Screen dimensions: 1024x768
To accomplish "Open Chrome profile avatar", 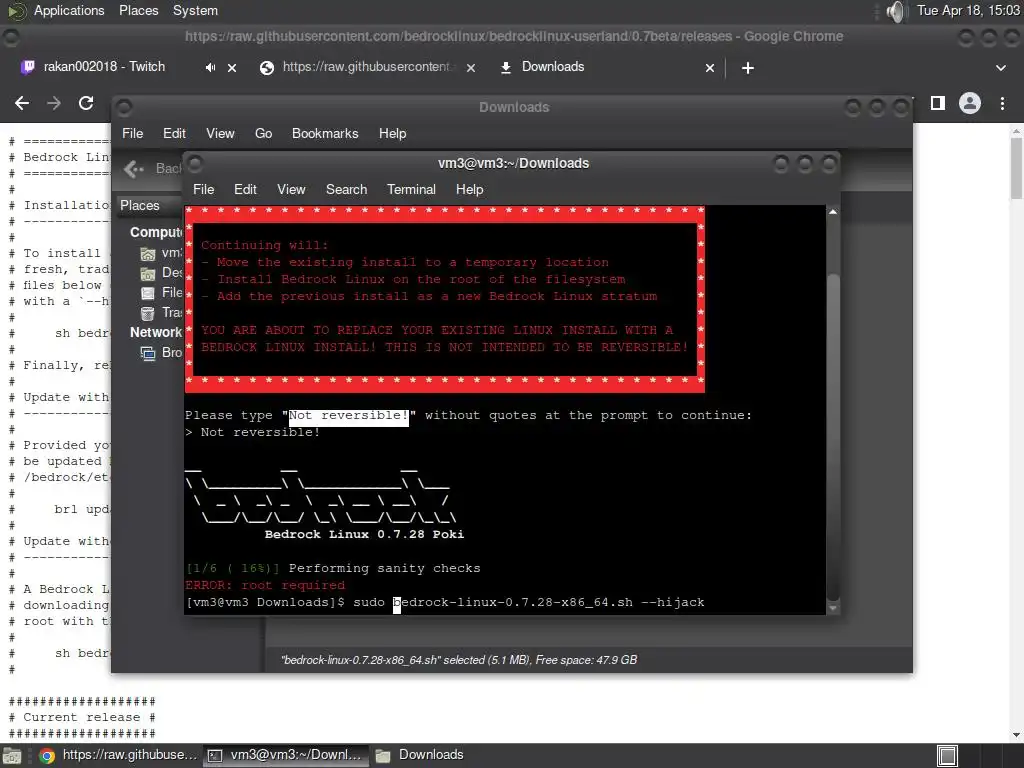I will pyautogui.click(x=970, y=103).
